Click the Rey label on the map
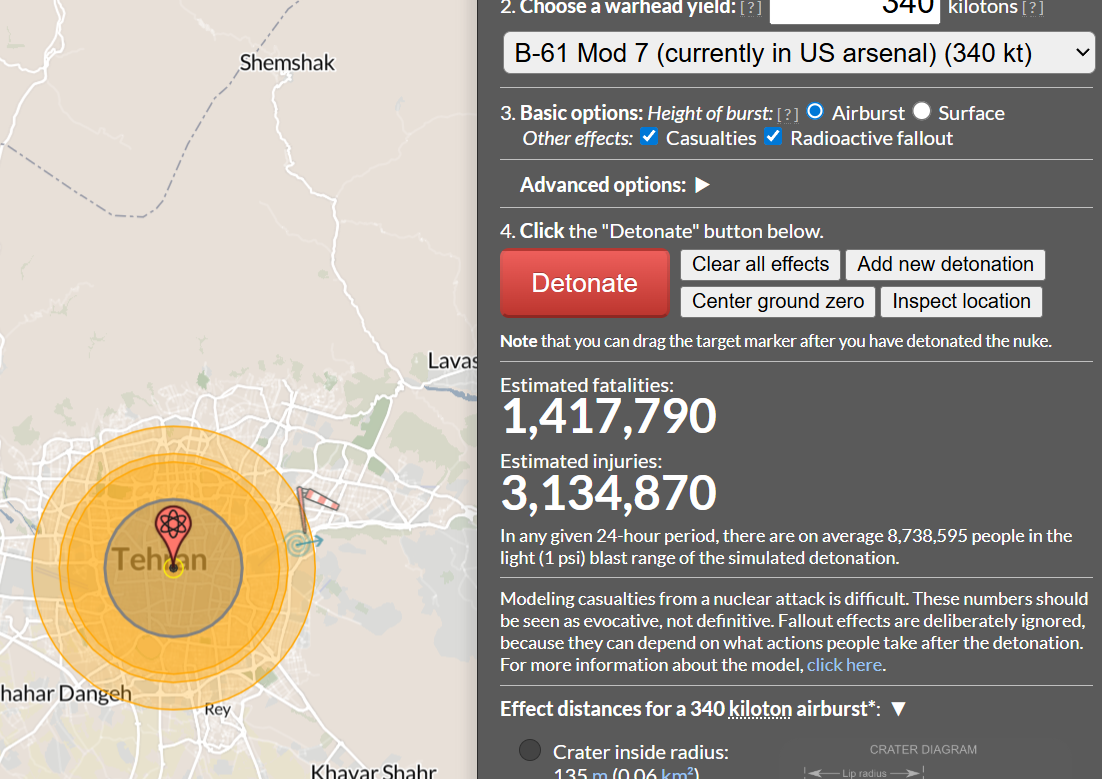 coord(218,709)
